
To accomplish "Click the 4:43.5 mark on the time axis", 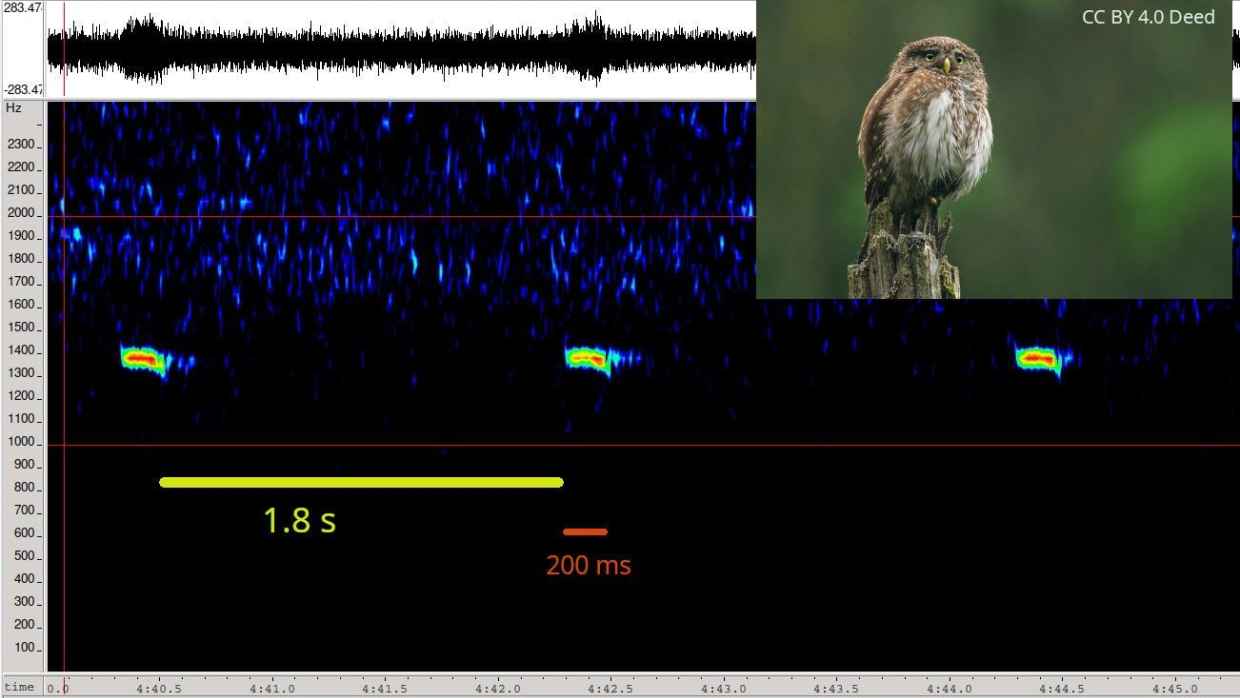I will point(836,688).
